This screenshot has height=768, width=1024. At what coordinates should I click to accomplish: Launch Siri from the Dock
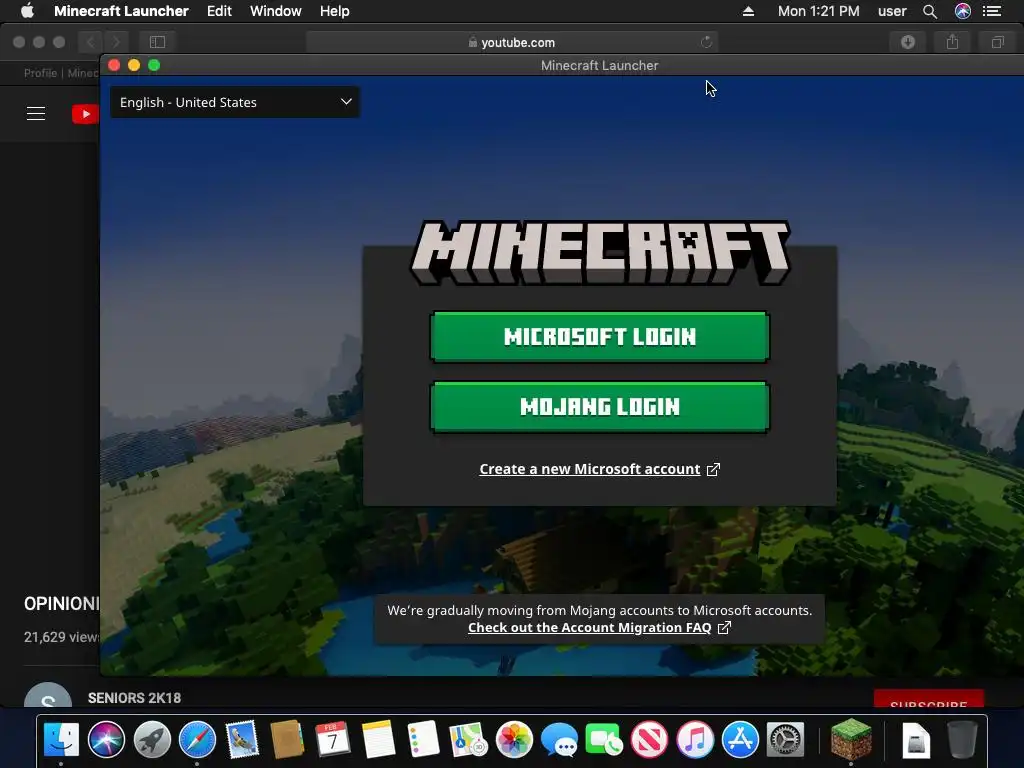pyautogui.click(x=106, y=740)
